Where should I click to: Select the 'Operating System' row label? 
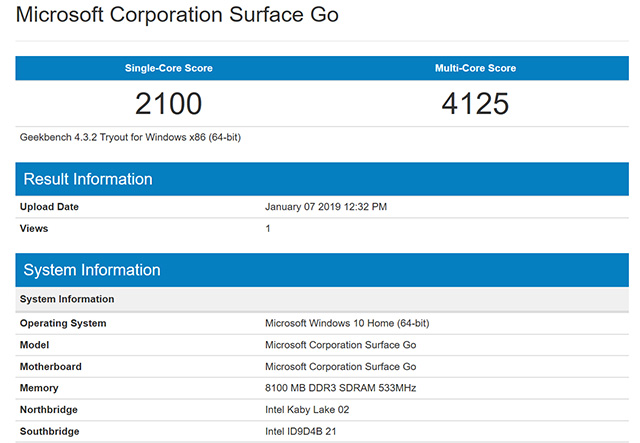coord(63,323)
